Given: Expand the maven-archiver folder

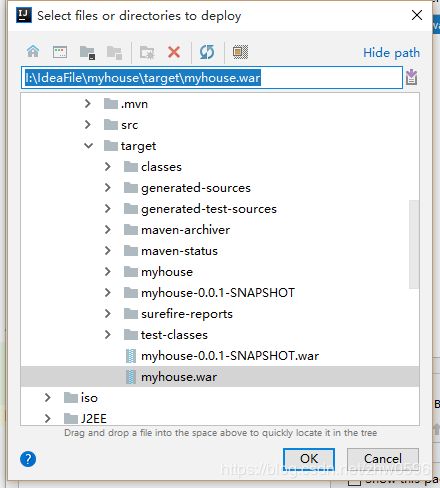Looking at the screenshot, I should point(108,230).
